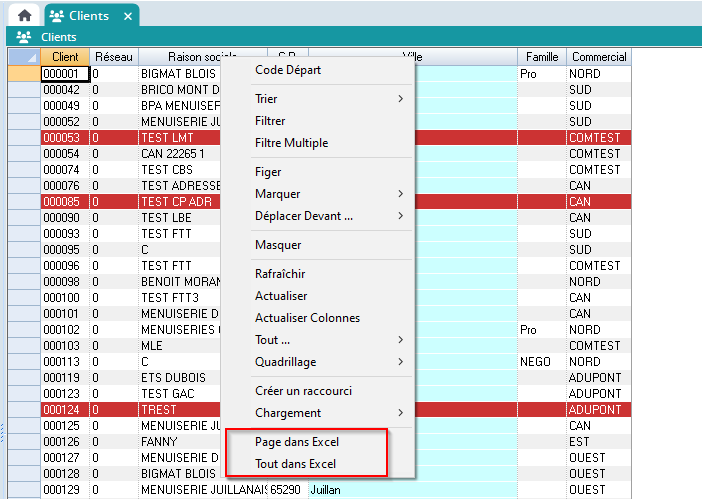Choose Filtre Multiple in the context menu
This screenshot has height=499, width=702.
(291, 143)
